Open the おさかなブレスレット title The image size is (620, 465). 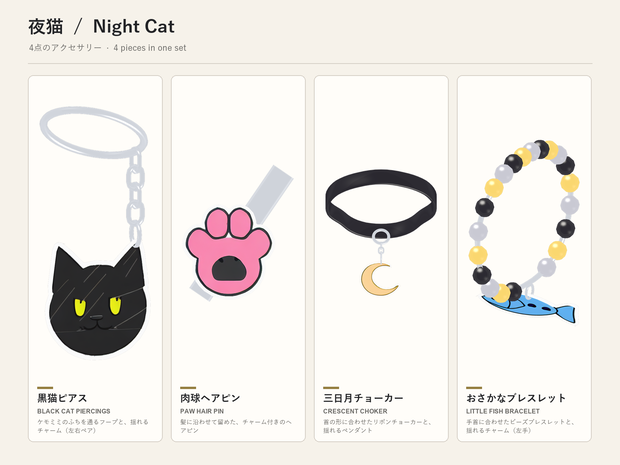[516, 398]
